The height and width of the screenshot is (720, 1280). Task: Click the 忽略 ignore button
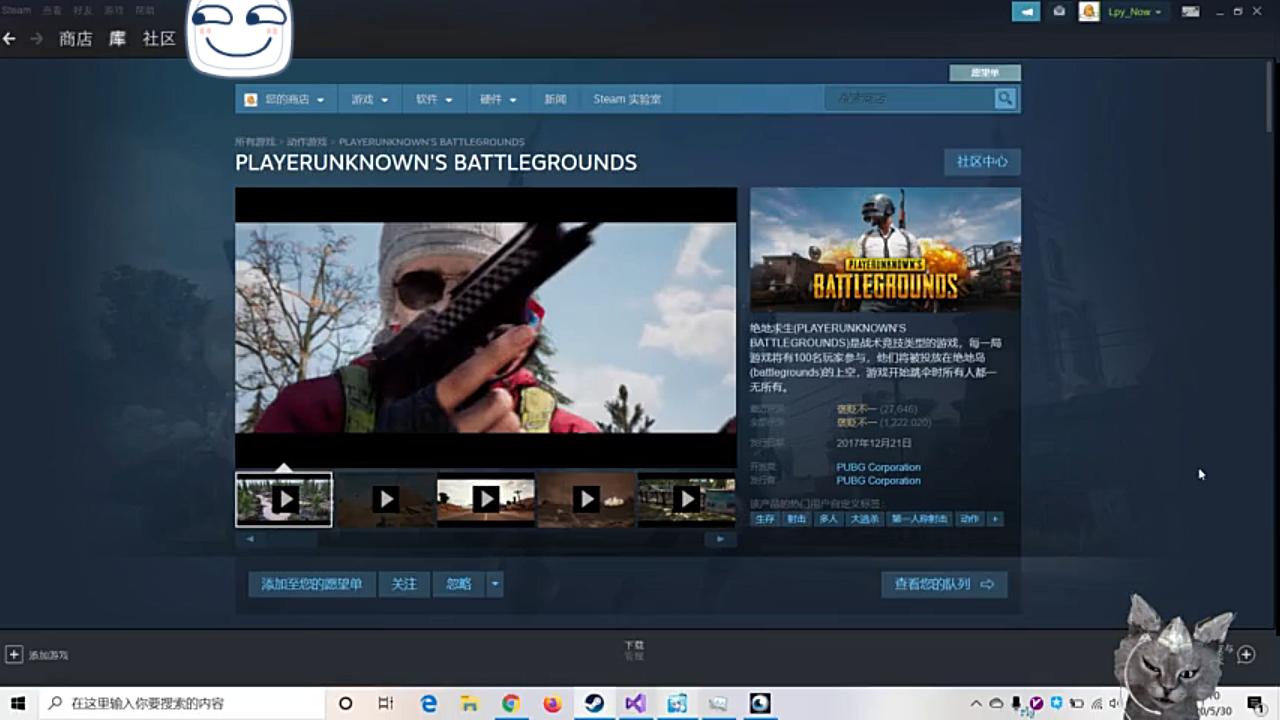tap(459, 584)
